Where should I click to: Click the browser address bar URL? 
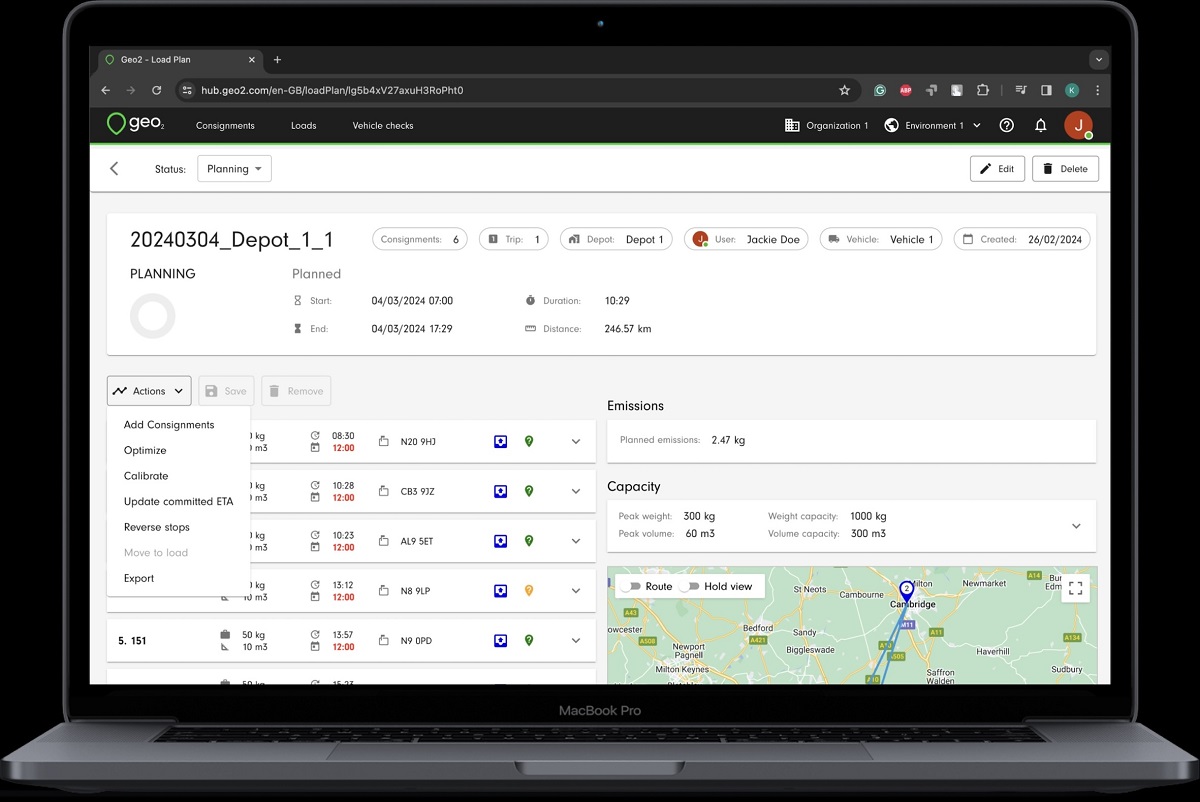[x=332, y=90]
